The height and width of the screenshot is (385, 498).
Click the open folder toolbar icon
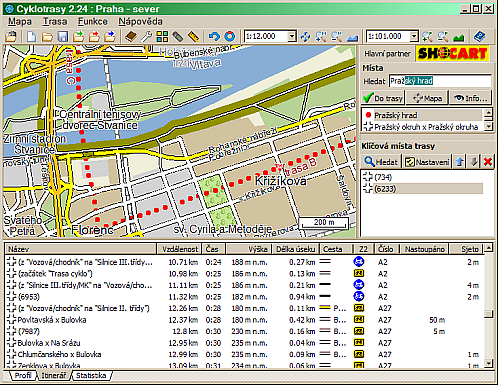point(47,36)
